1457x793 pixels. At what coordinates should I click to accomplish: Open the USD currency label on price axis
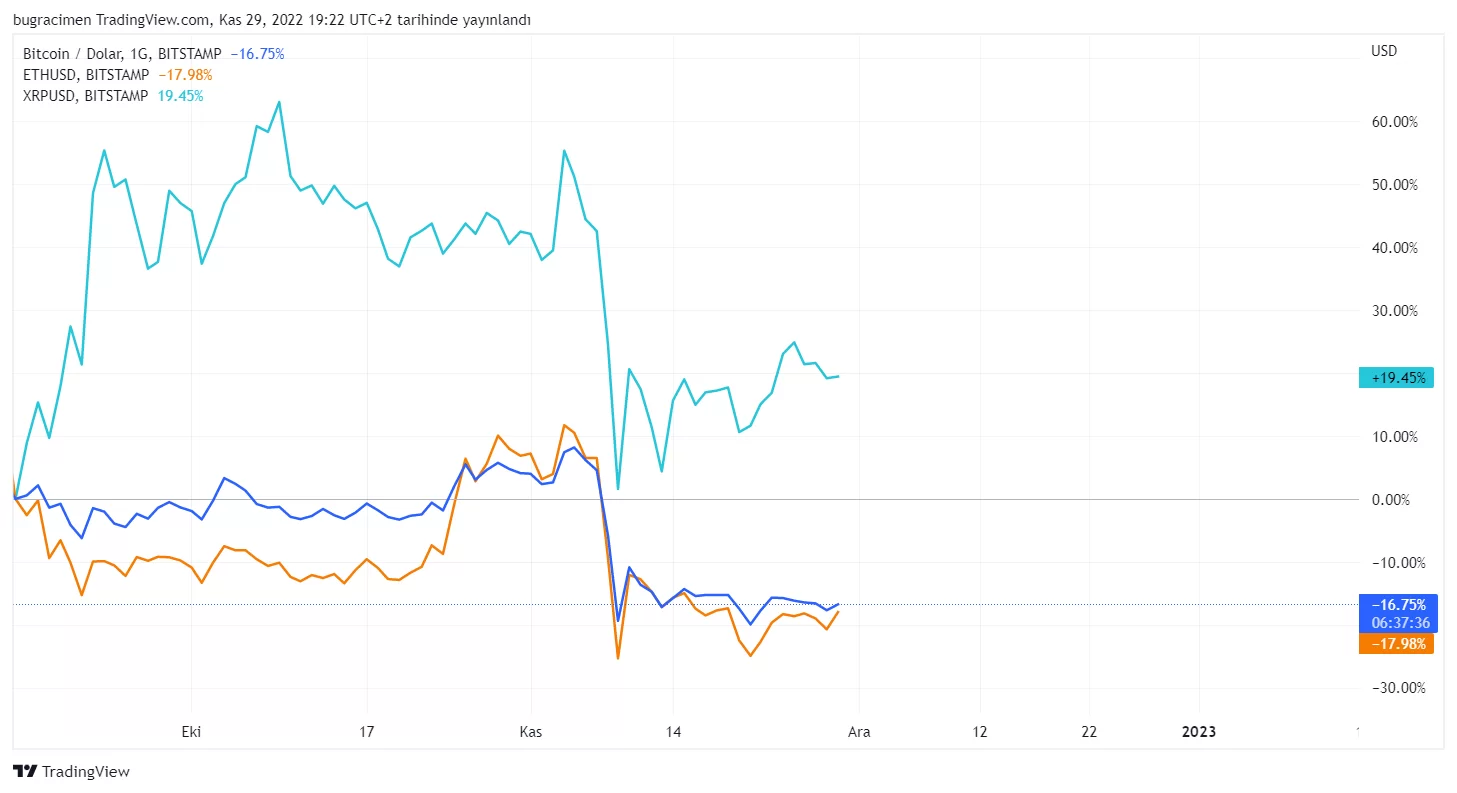(x=1385, y=51)
